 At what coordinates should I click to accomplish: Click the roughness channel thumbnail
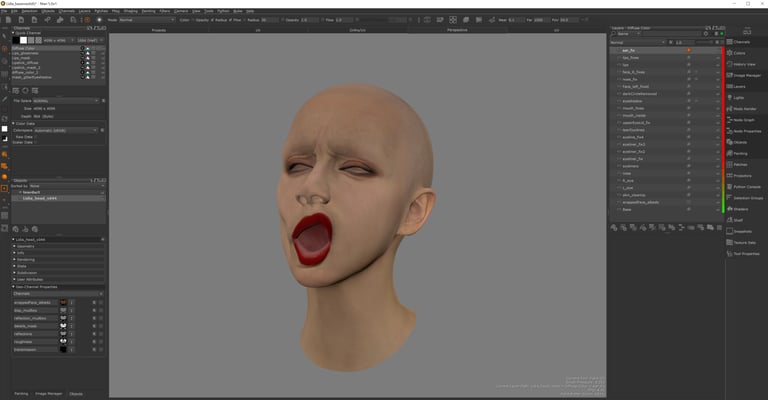[63, 341]
